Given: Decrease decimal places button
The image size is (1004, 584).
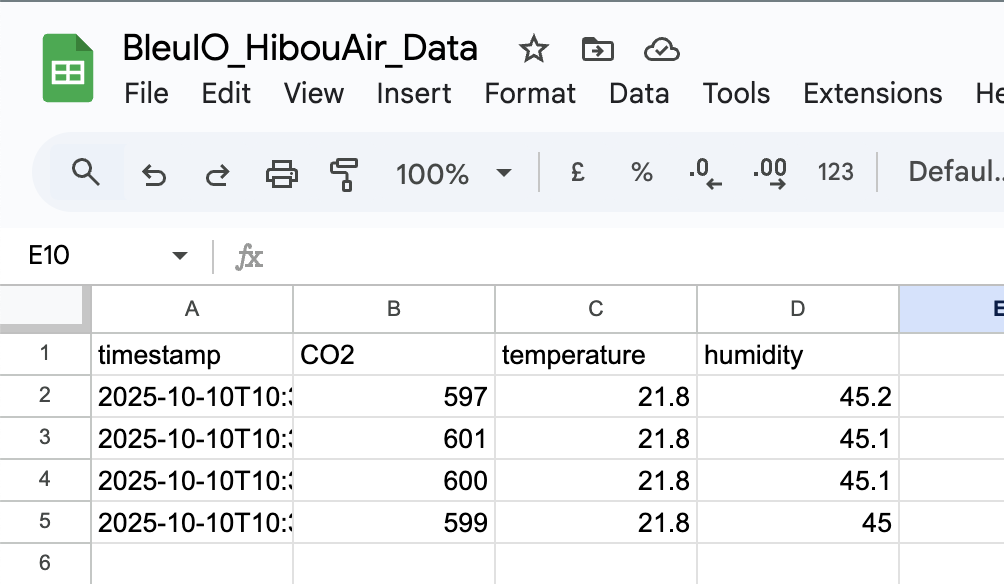Looking at the screenshot, I should (x=705, y=173).
